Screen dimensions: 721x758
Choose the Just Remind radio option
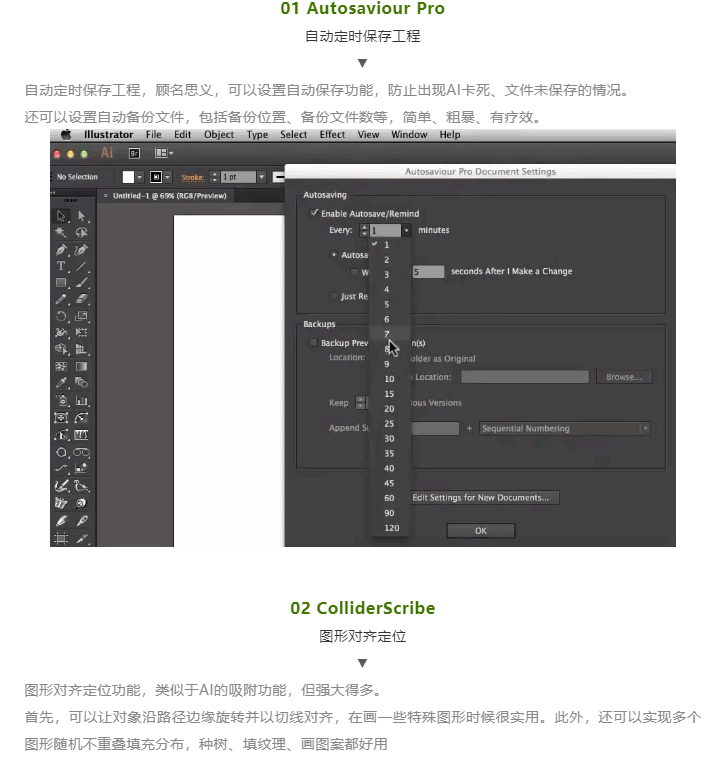coord(334,296)
